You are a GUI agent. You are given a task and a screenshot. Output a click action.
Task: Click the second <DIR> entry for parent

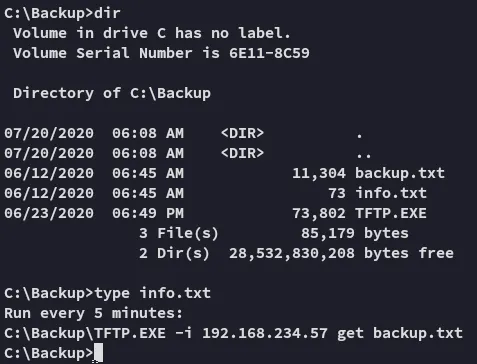[242, 153]
